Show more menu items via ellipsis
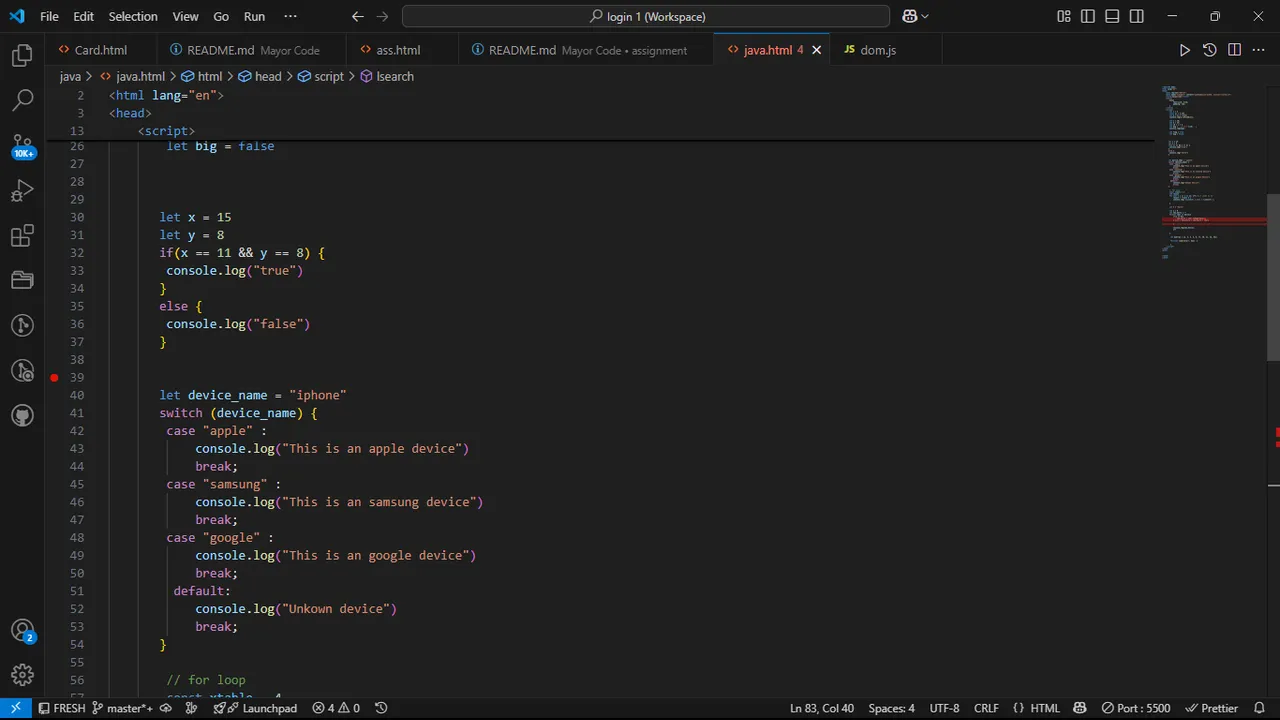1280x720 pixels. point(290,16)
